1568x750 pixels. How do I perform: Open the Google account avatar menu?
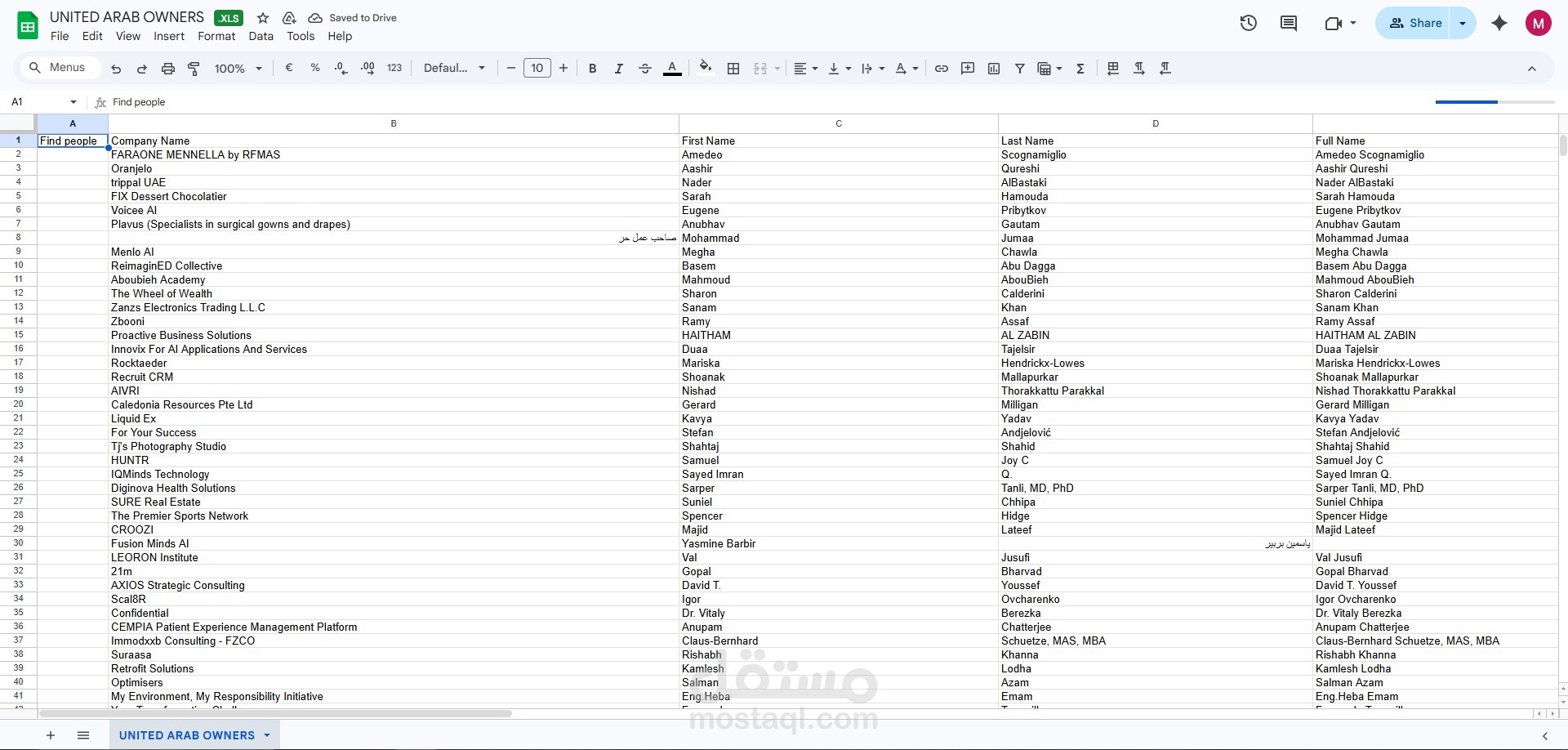coord(1539,23)
